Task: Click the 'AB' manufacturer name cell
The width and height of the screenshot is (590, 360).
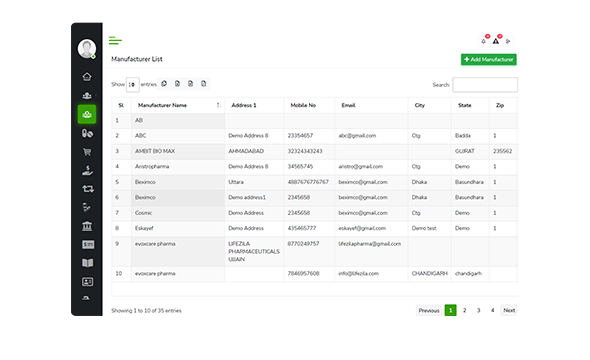Action: pos(178,120)
